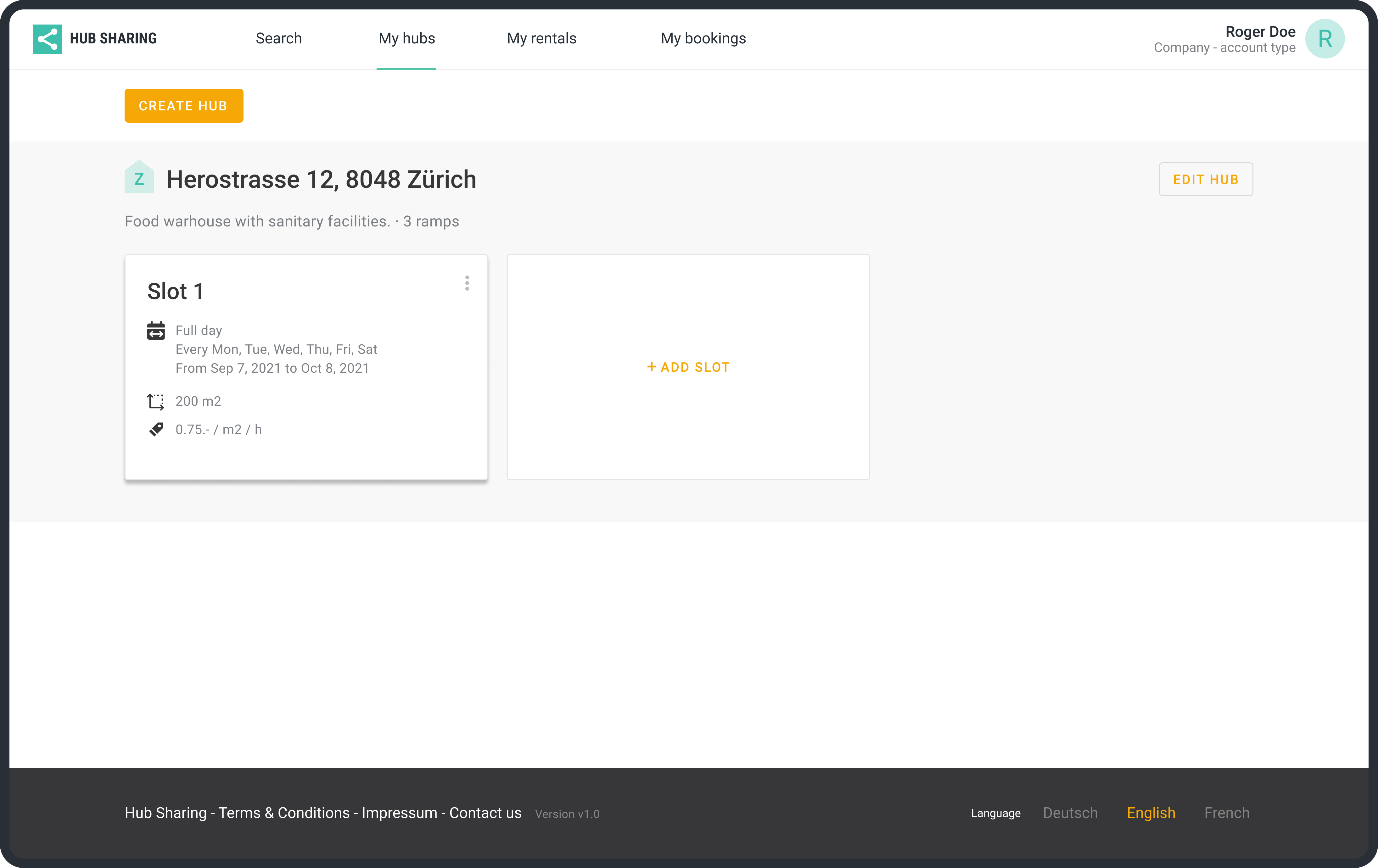Change language to French
Image resolution: width=1378 pixels, height=868 pixels.
[x=1226, y=813]
